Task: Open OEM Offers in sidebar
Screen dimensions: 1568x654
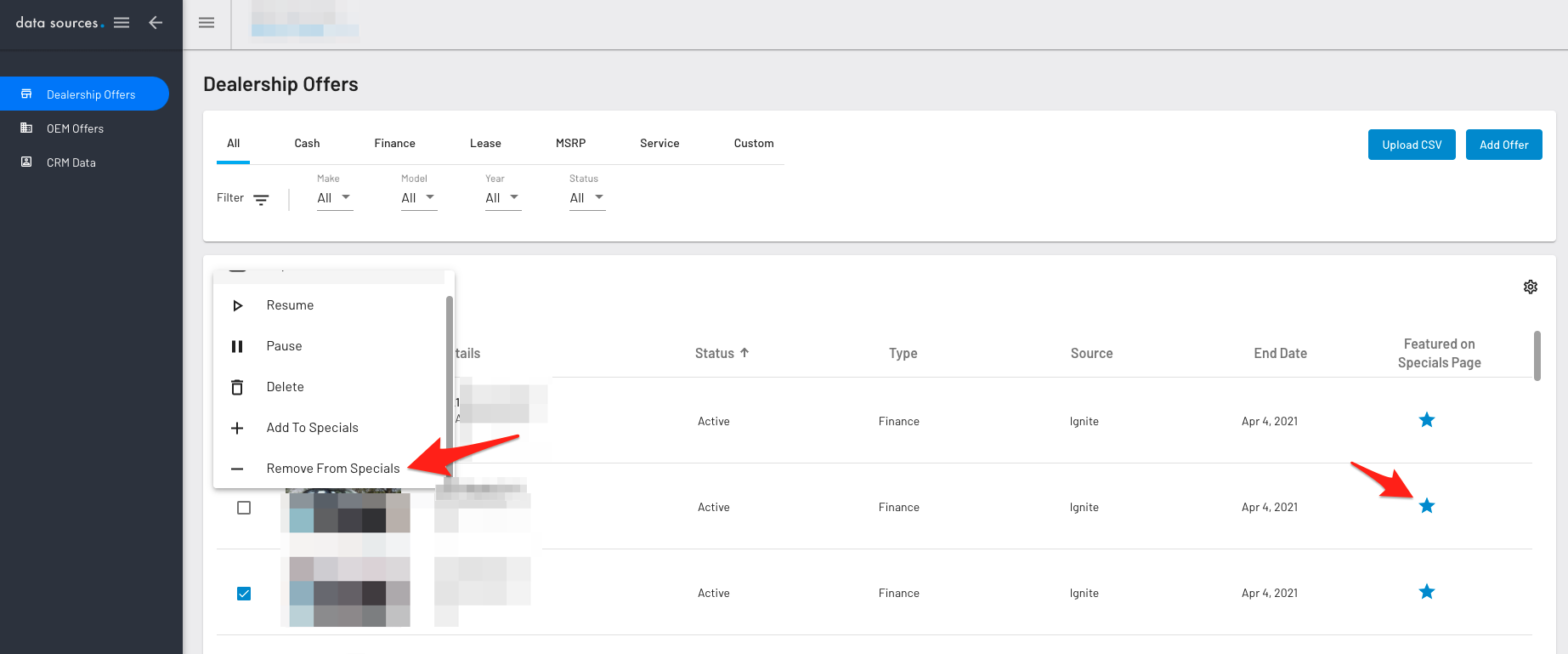Action: [75, 128]
